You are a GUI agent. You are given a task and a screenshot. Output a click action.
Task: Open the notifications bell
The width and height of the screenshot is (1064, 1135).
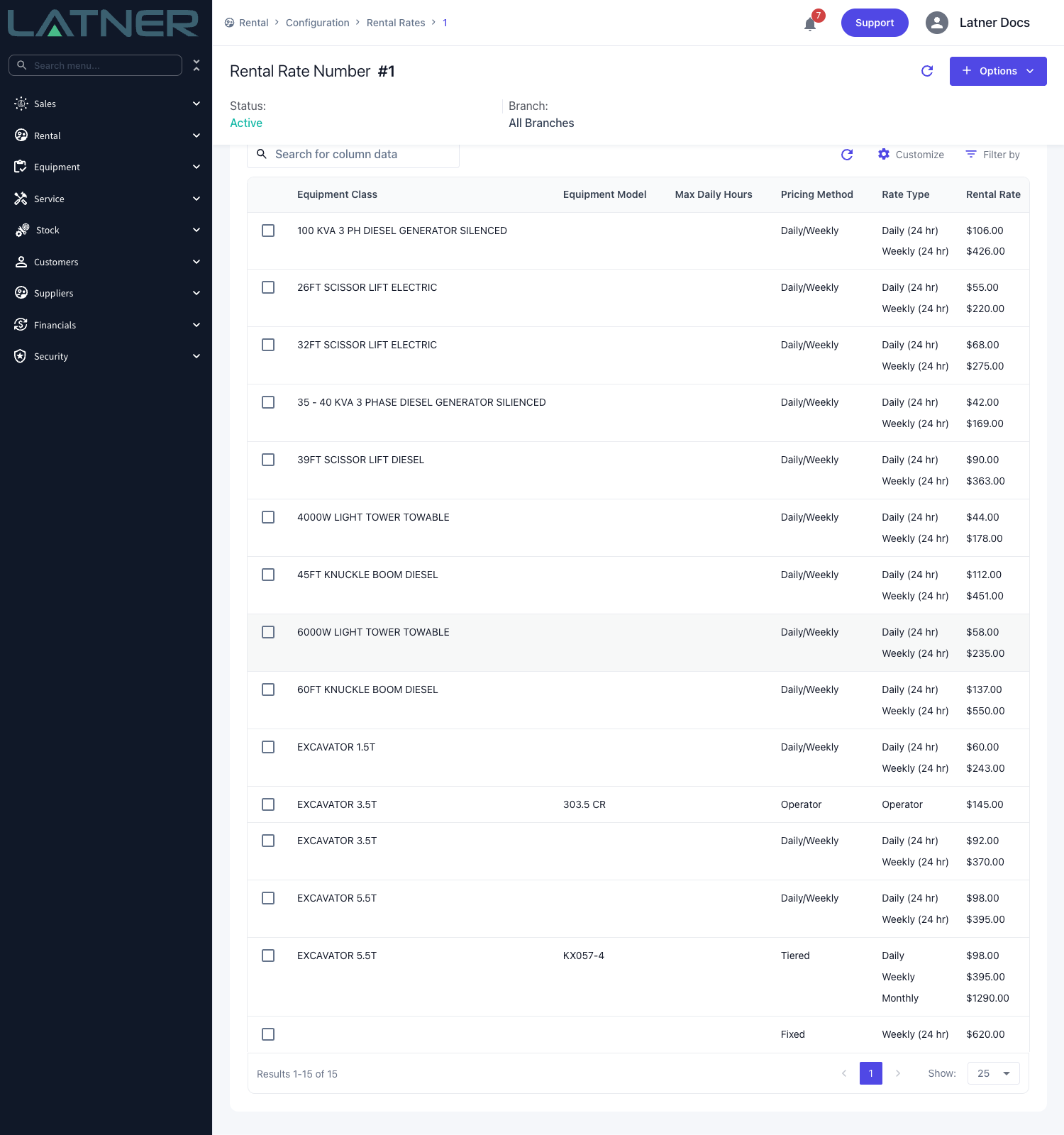[810, 23]
